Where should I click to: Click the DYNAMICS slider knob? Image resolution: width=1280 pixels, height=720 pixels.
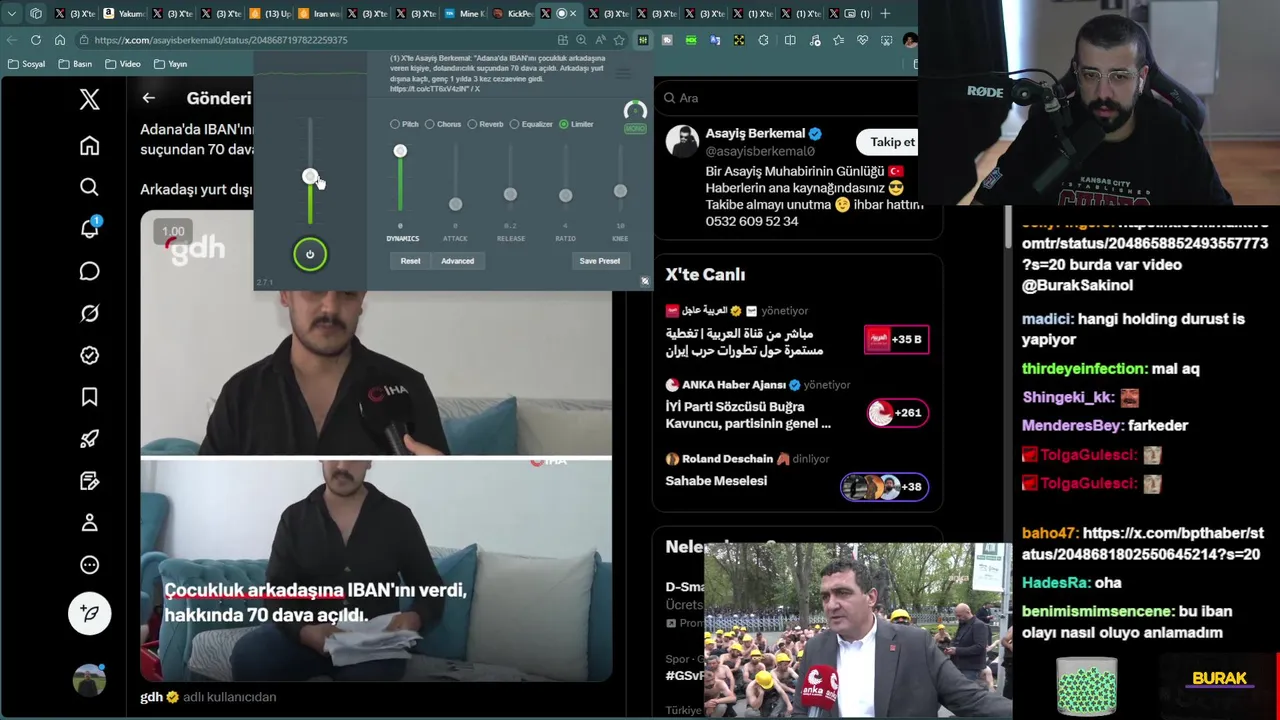coord(400,151)
